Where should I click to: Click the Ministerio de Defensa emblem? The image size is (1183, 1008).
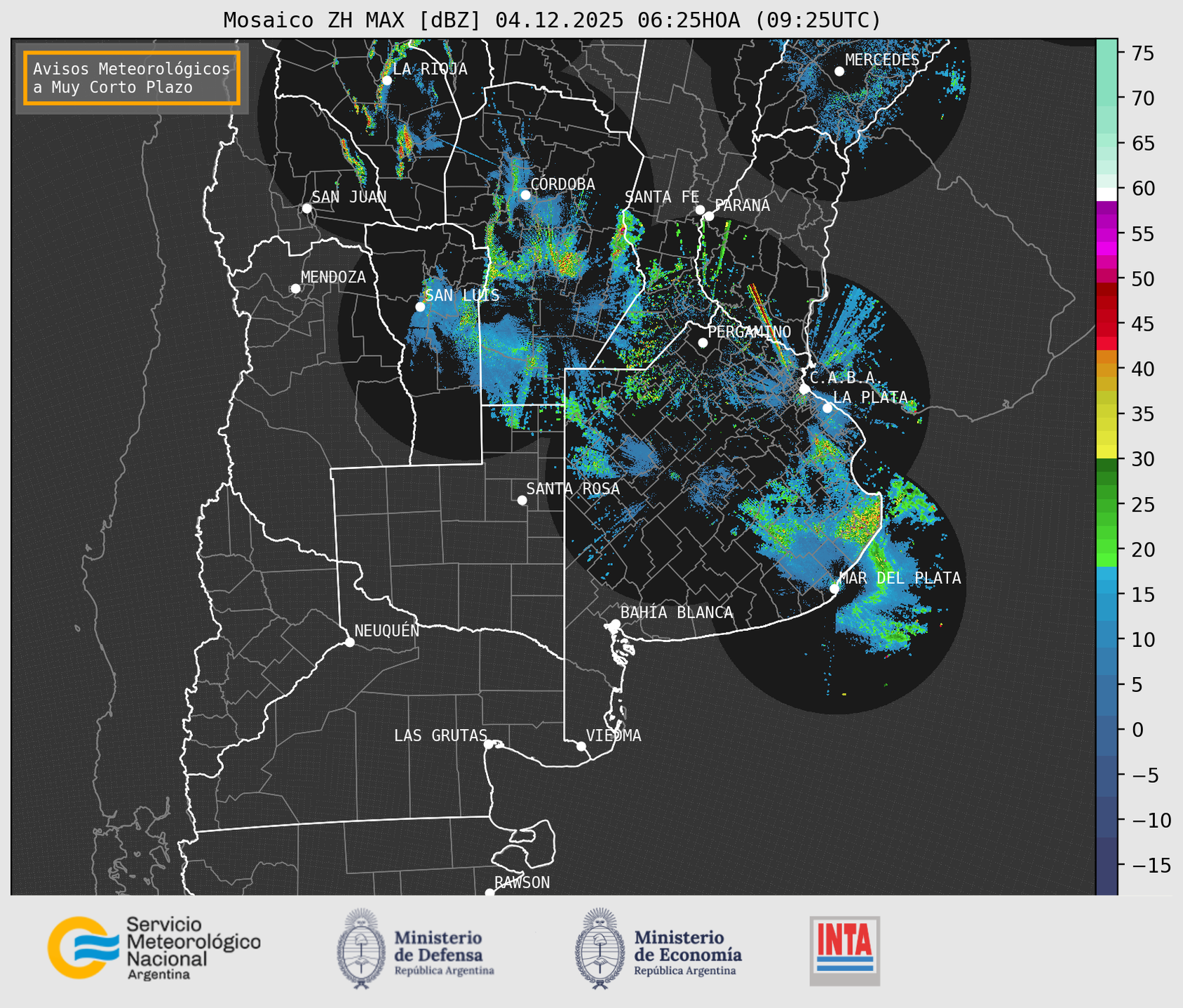(360, 948)
